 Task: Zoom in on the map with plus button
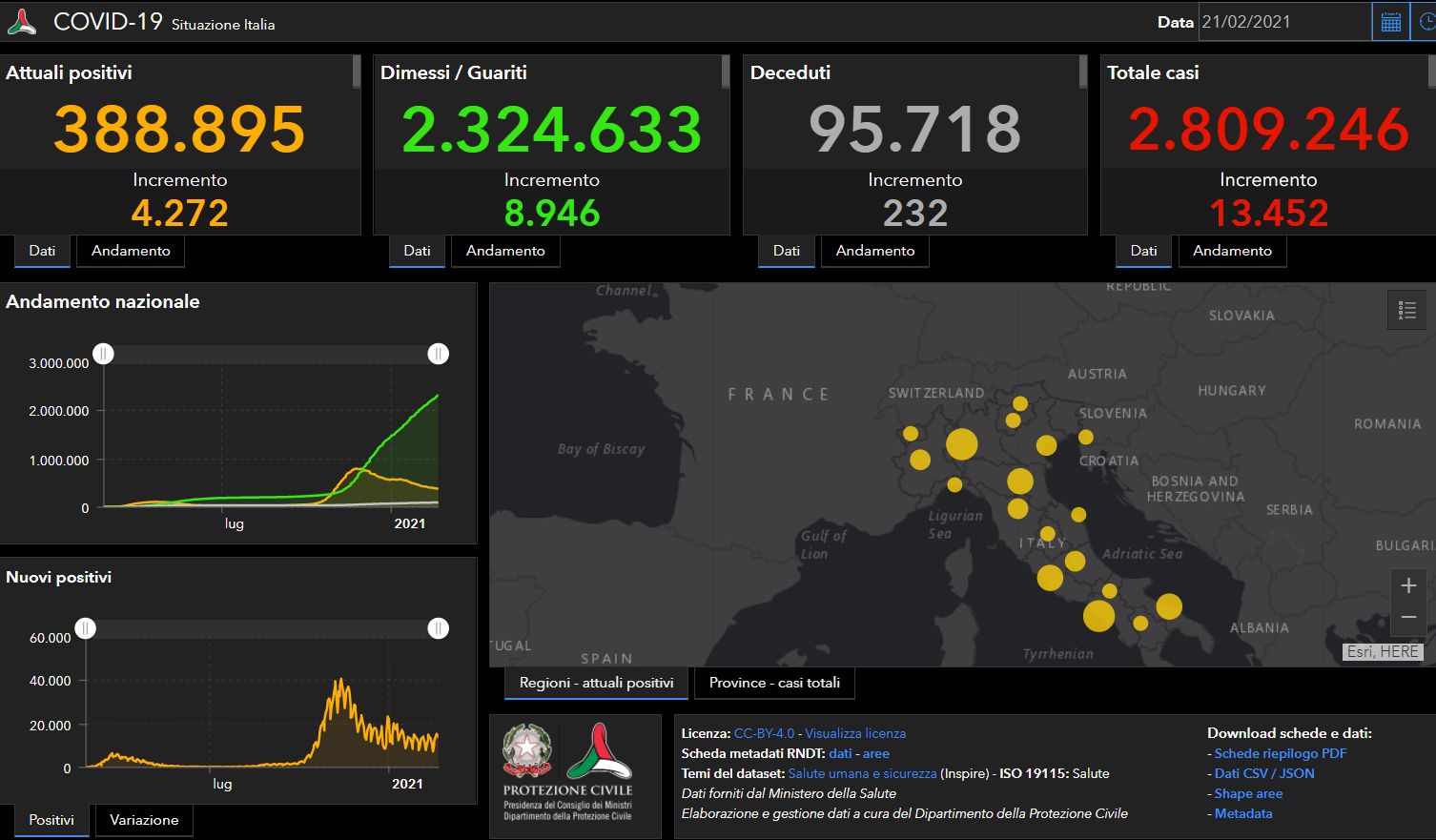[x=1408, y=585]
